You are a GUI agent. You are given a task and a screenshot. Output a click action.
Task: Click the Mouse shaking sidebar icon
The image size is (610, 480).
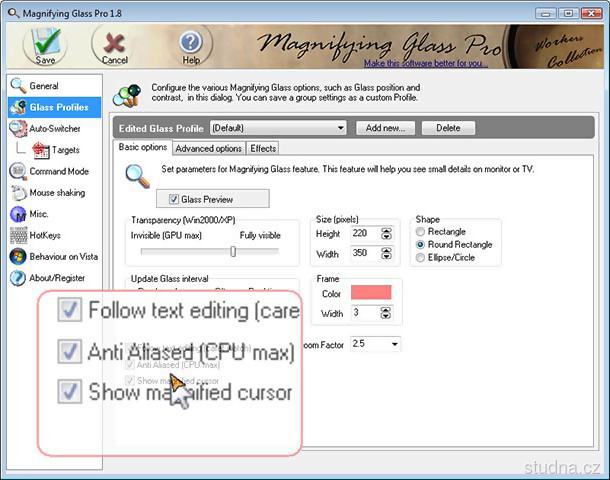[x=18, y=193]
